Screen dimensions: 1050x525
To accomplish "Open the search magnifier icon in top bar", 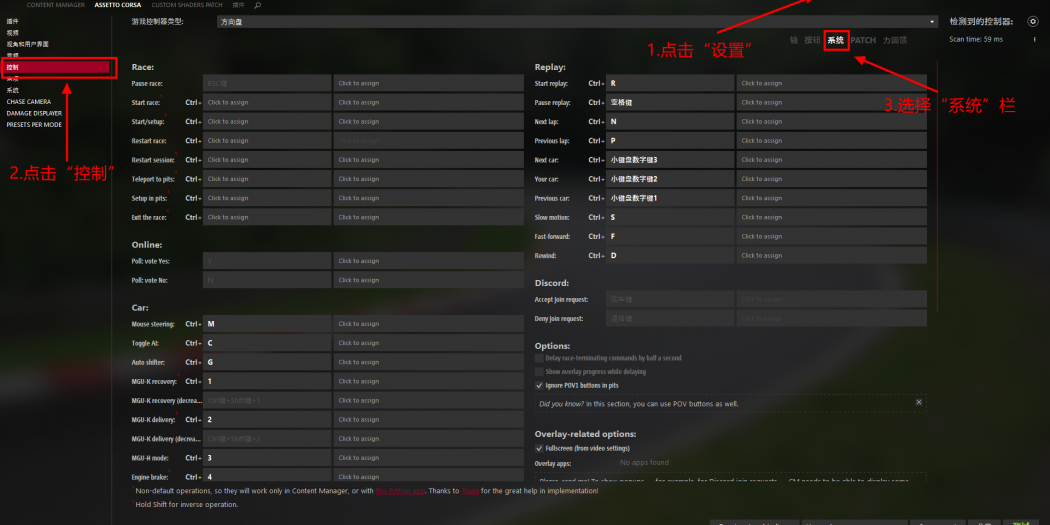I will tap(258, 5).
